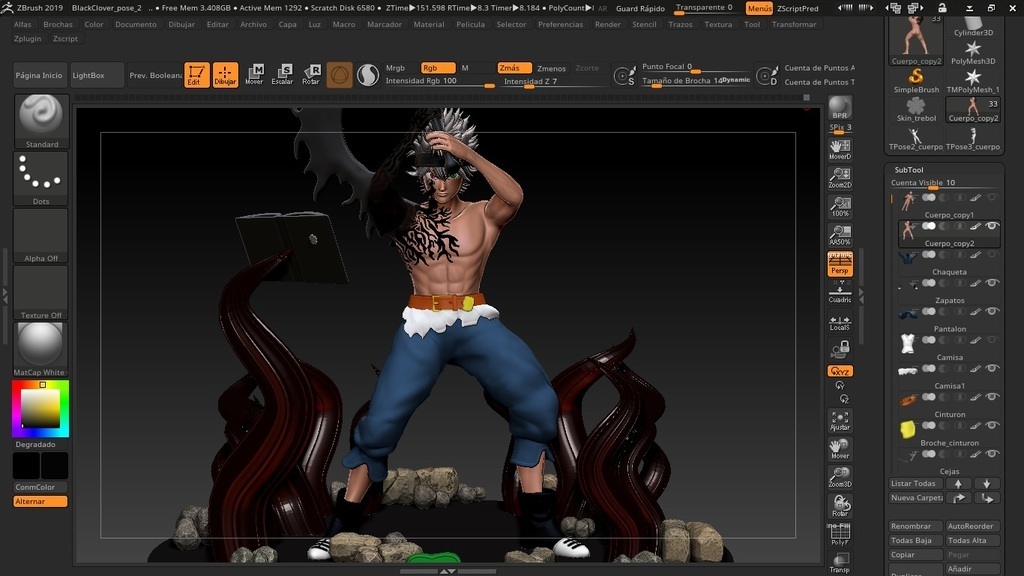1024x576 pixels.
Task: Open the Dots stroke type picker
Action: coord(40,178)
